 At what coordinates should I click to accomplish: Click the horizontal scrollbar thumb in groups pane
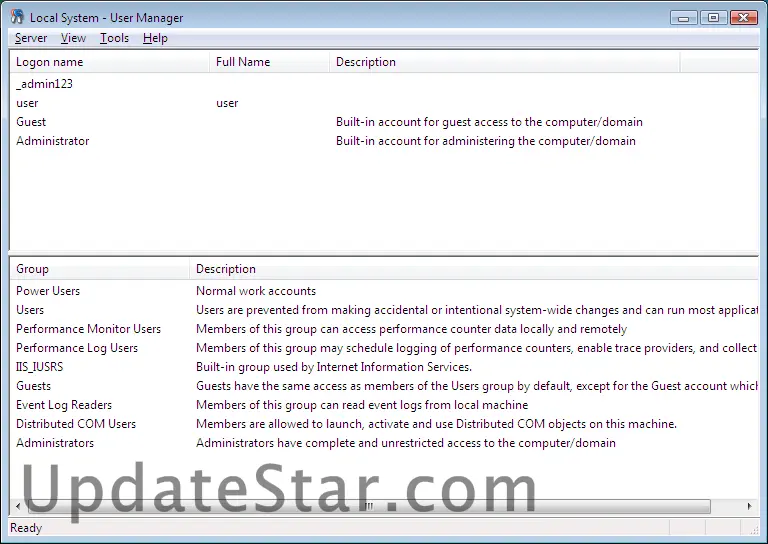[x=369, y=506]
